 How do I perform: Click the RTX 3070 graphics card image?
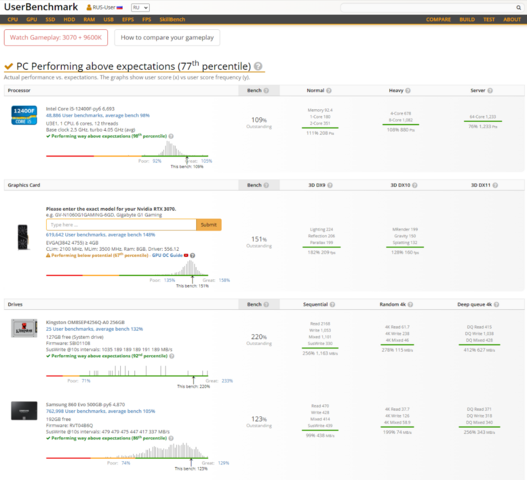[23, 237]
